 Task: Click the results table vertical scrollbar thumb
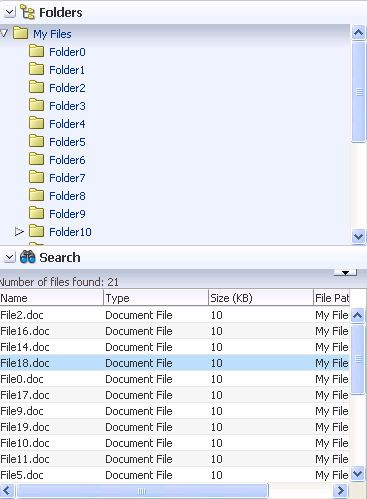coord(358,359)
